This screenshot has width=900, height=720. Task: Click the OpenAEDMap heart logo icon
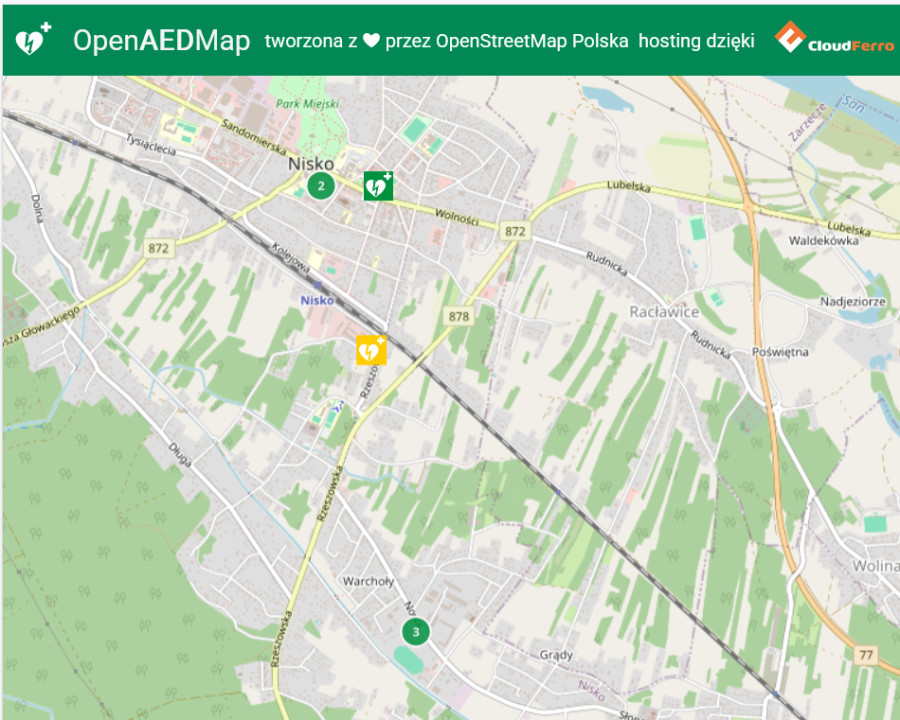[33, 40]
